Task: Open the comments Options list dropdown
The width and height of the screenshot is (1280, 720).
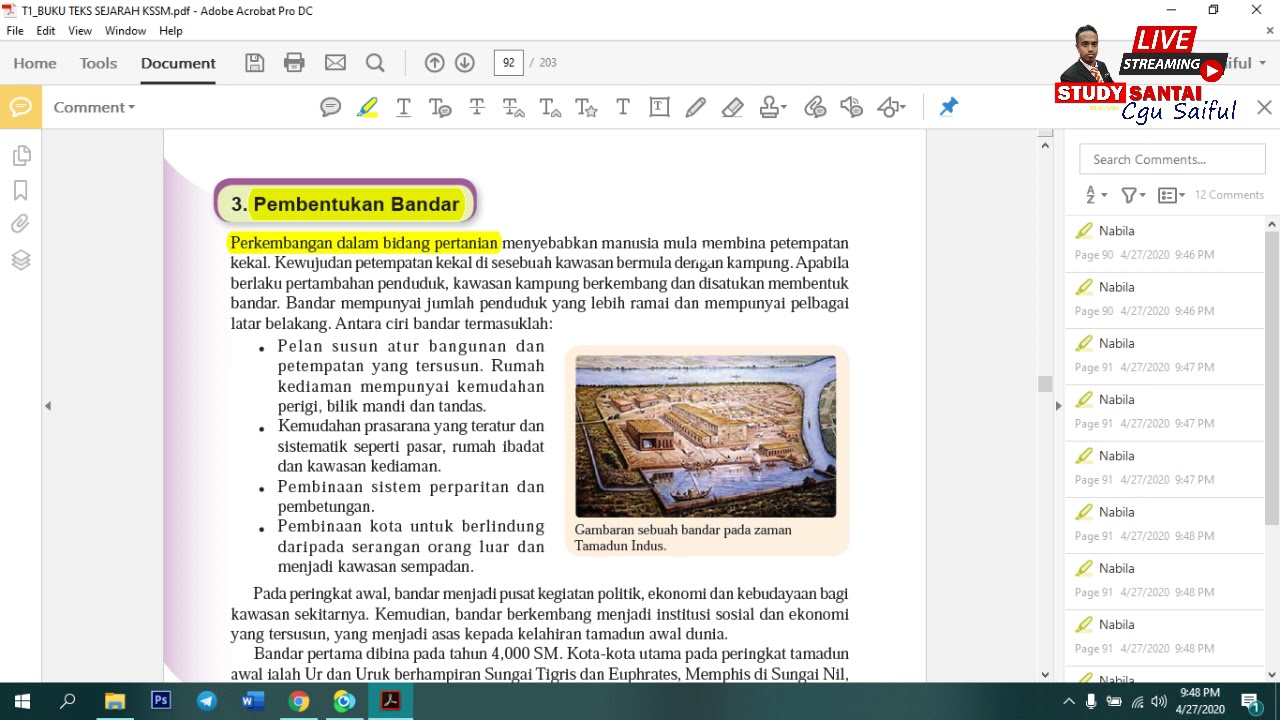Action: pyautogui.click(x=1171, y=195)
